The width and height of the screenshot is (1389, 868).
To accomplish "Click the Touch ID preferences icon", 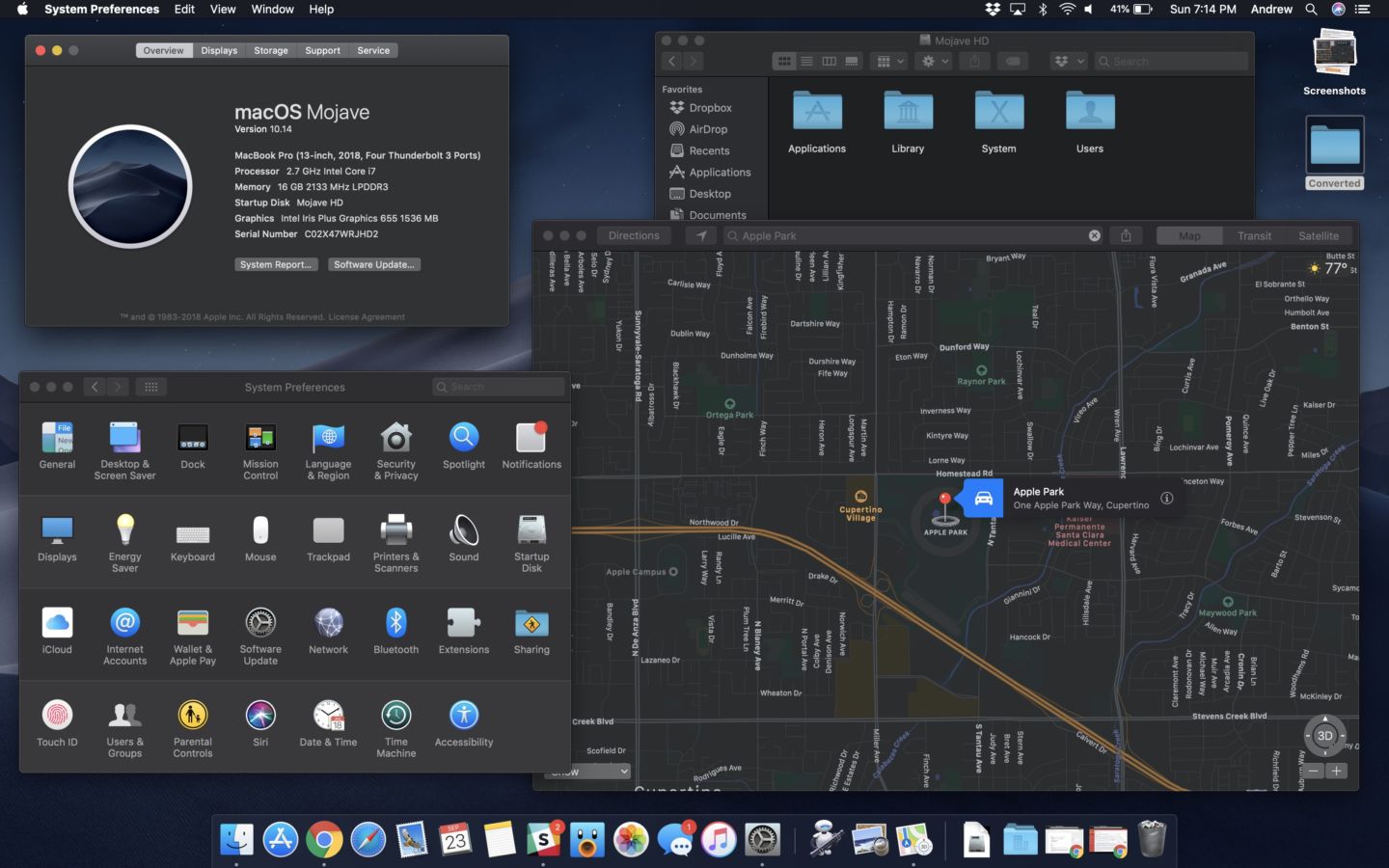I will click(57, 717).
